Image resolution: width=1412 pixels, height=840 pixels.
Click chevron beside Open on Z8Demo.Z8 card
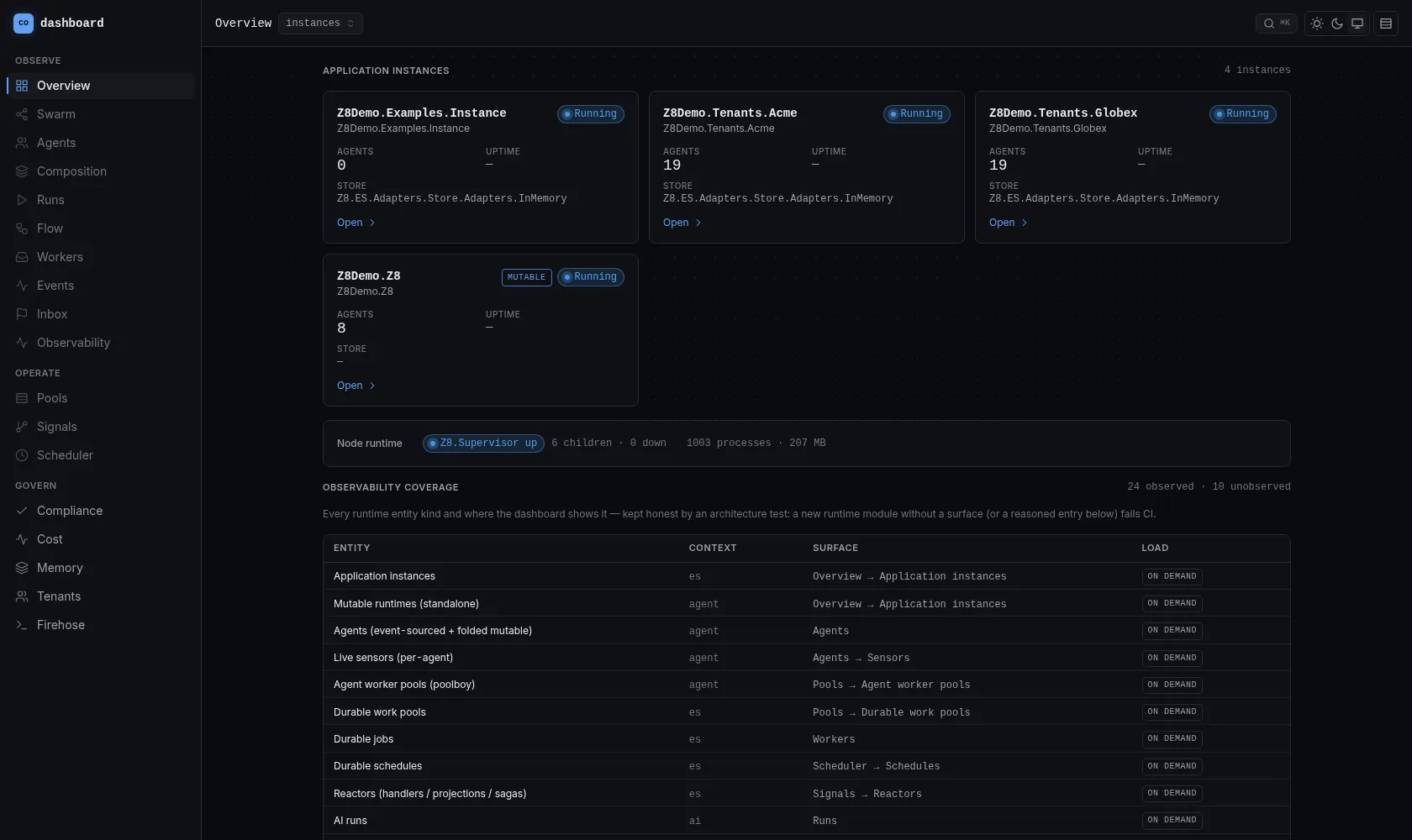(372, 386)
